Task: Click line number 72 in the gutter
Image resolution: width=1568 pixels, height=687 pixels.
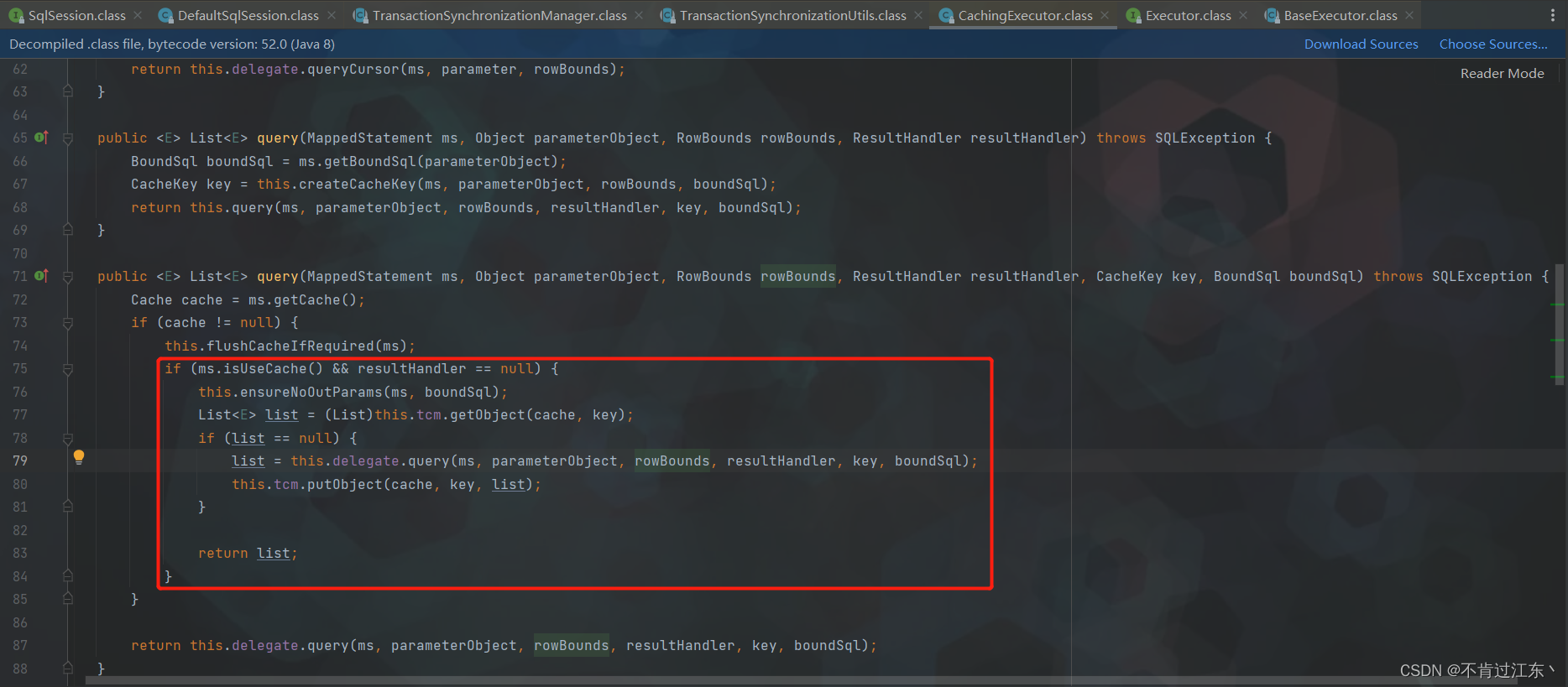Action: tap(20, 299)
